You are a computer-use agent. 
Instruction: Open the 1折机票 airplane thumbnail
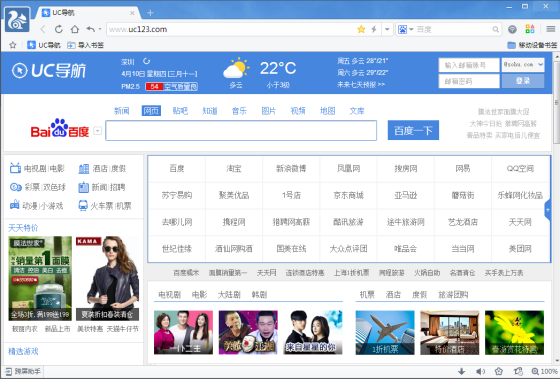click(385, 332)
